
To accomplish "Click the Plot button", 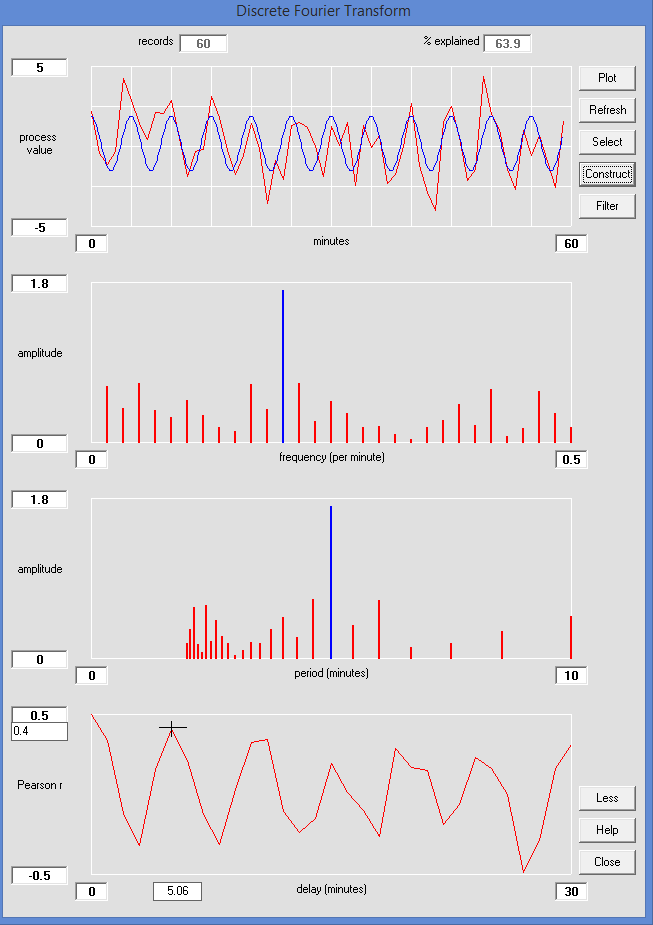I will pos(607,78).
